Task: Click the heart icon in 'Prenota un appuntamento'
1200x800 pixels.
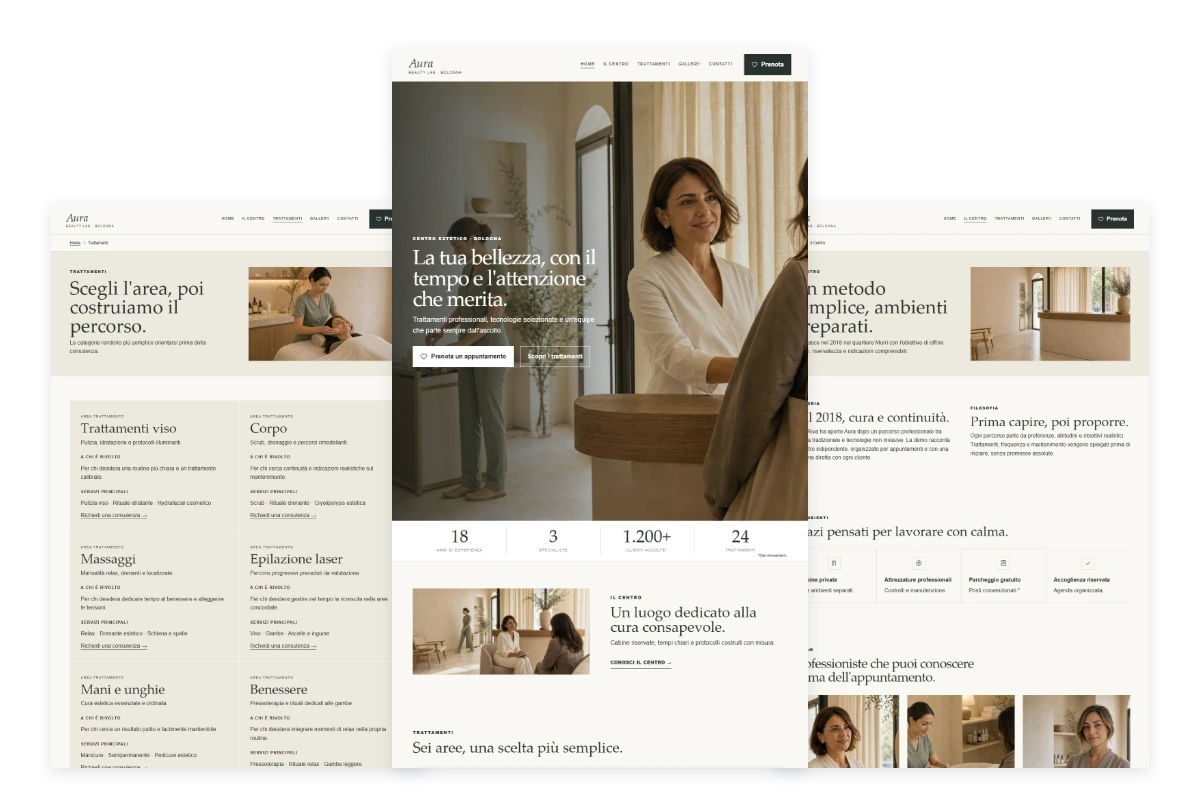Action: click(x=424, y=356)
